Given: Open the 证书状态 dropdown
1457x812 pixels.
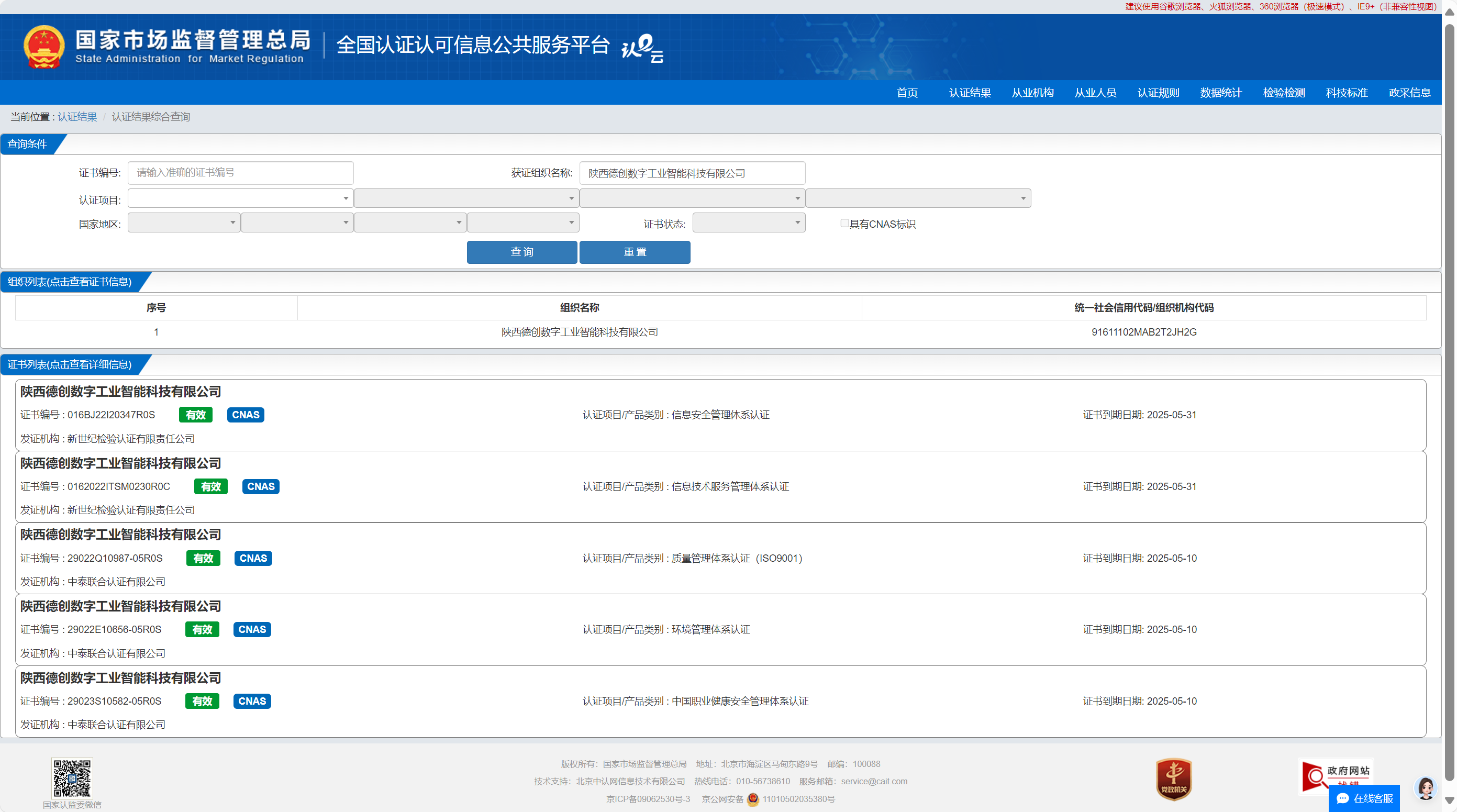Looking at the screenshot, I should (749, 223).
